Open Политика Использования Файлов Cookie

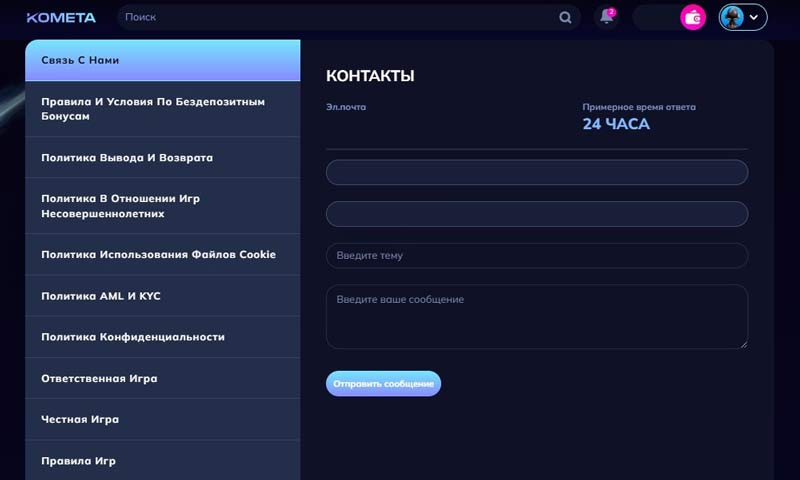(163, 255)
